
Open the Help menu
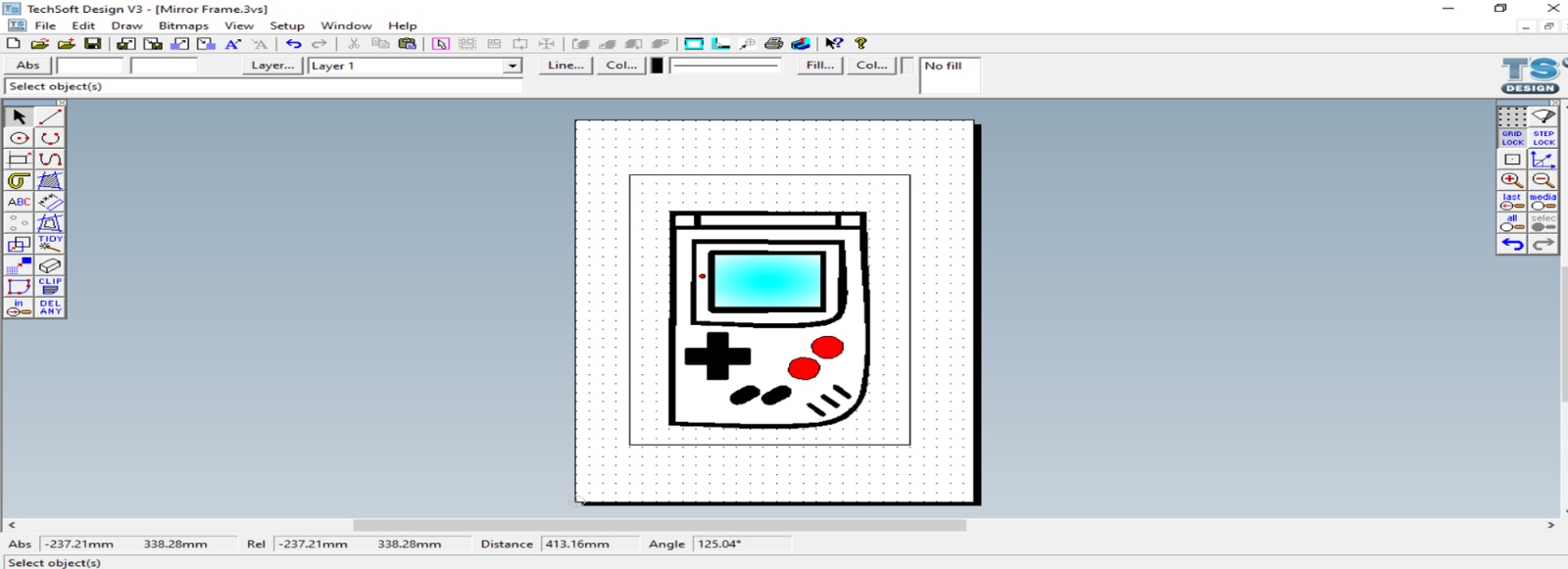pos(402,25)
